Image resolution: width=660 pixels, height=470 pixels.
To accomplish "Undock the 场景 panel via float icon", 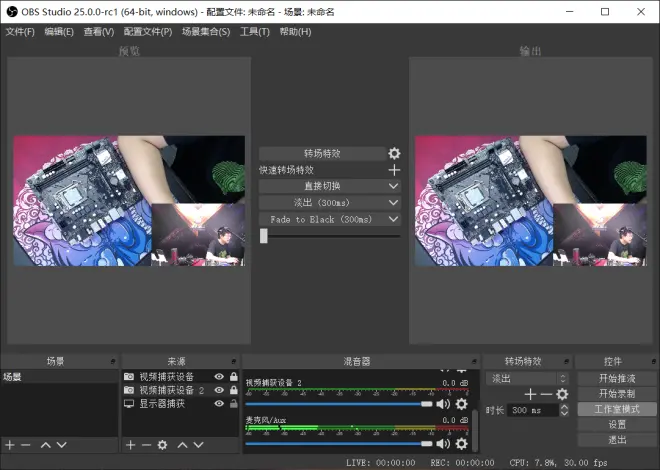I will (113, 361).
